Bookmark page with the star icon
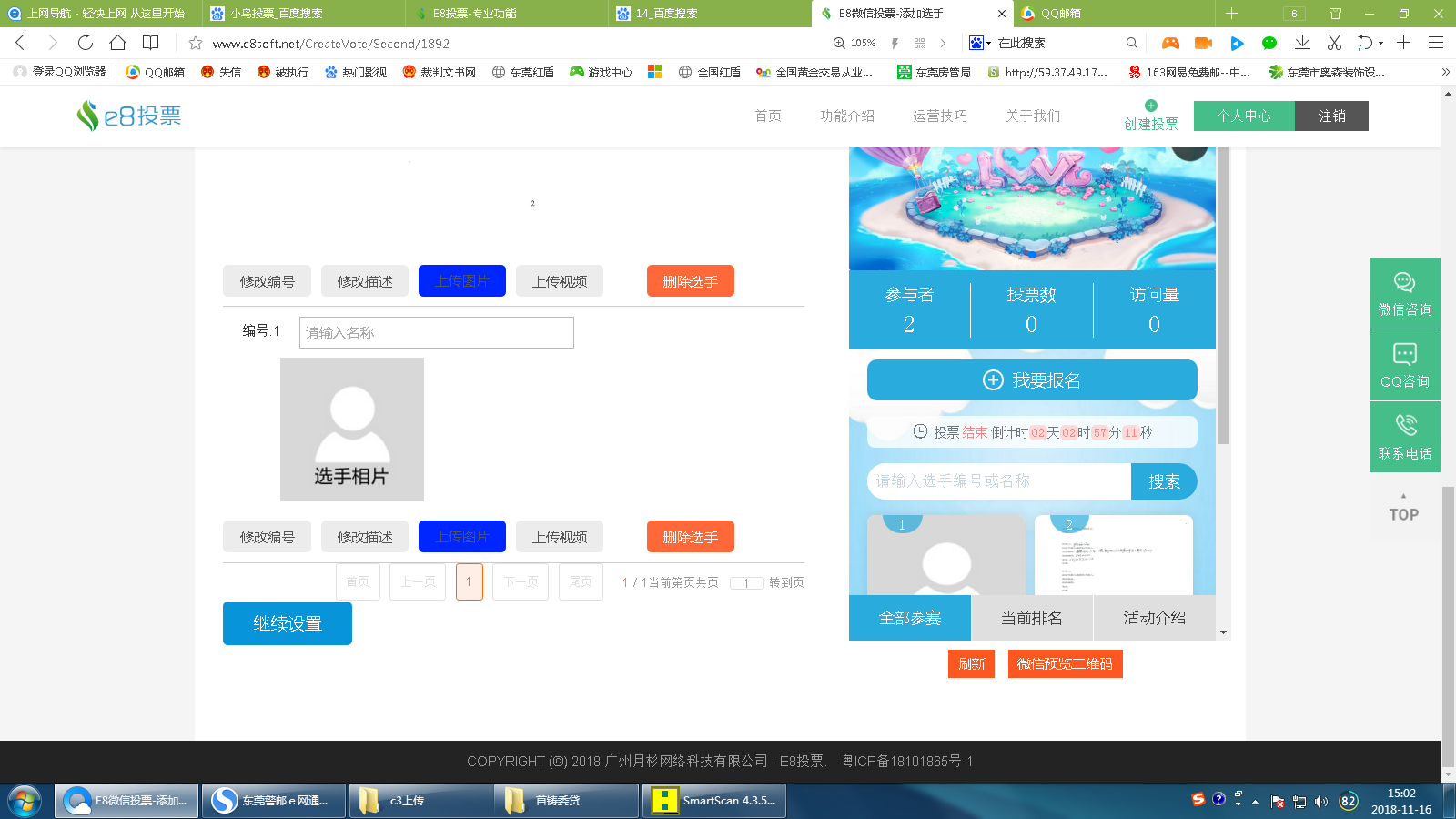 coord(195,43)
